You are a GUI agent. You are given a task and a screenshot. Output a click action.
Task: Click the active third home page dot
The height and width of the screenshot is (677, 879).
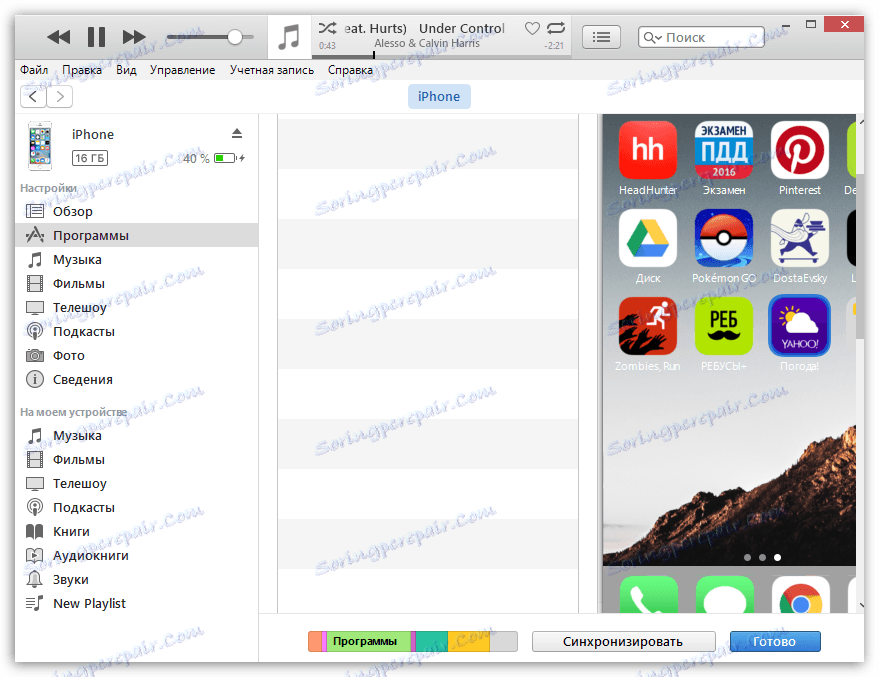(777, 557)
